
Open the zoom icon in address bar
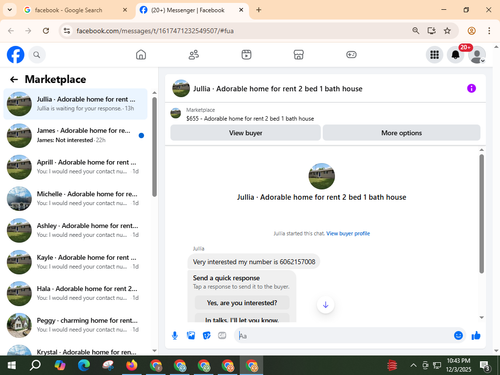[x=415, y=31]
